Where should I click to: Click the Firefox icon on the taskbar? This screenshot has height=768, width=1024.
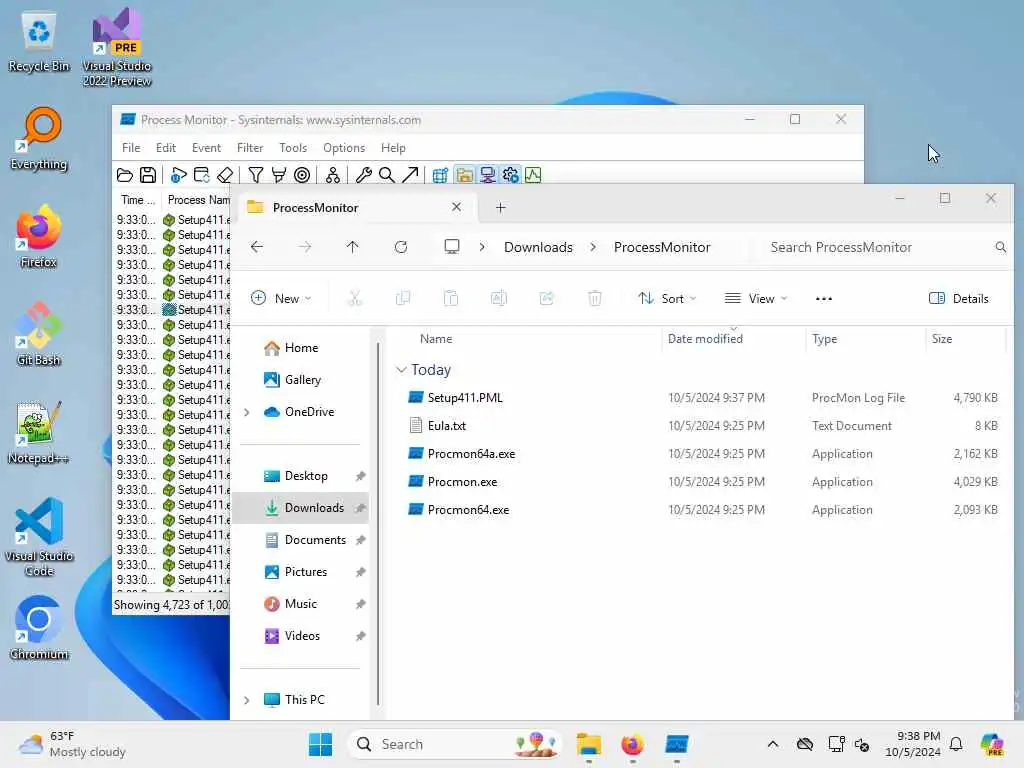[x=632, y=744]
